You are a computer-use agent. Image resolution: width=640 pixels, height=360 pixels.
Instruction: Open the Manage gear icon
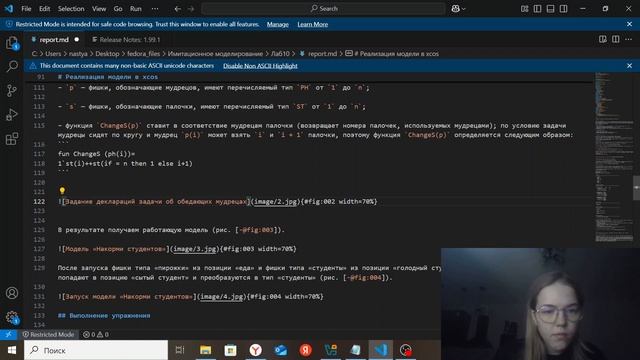point(12,317)
